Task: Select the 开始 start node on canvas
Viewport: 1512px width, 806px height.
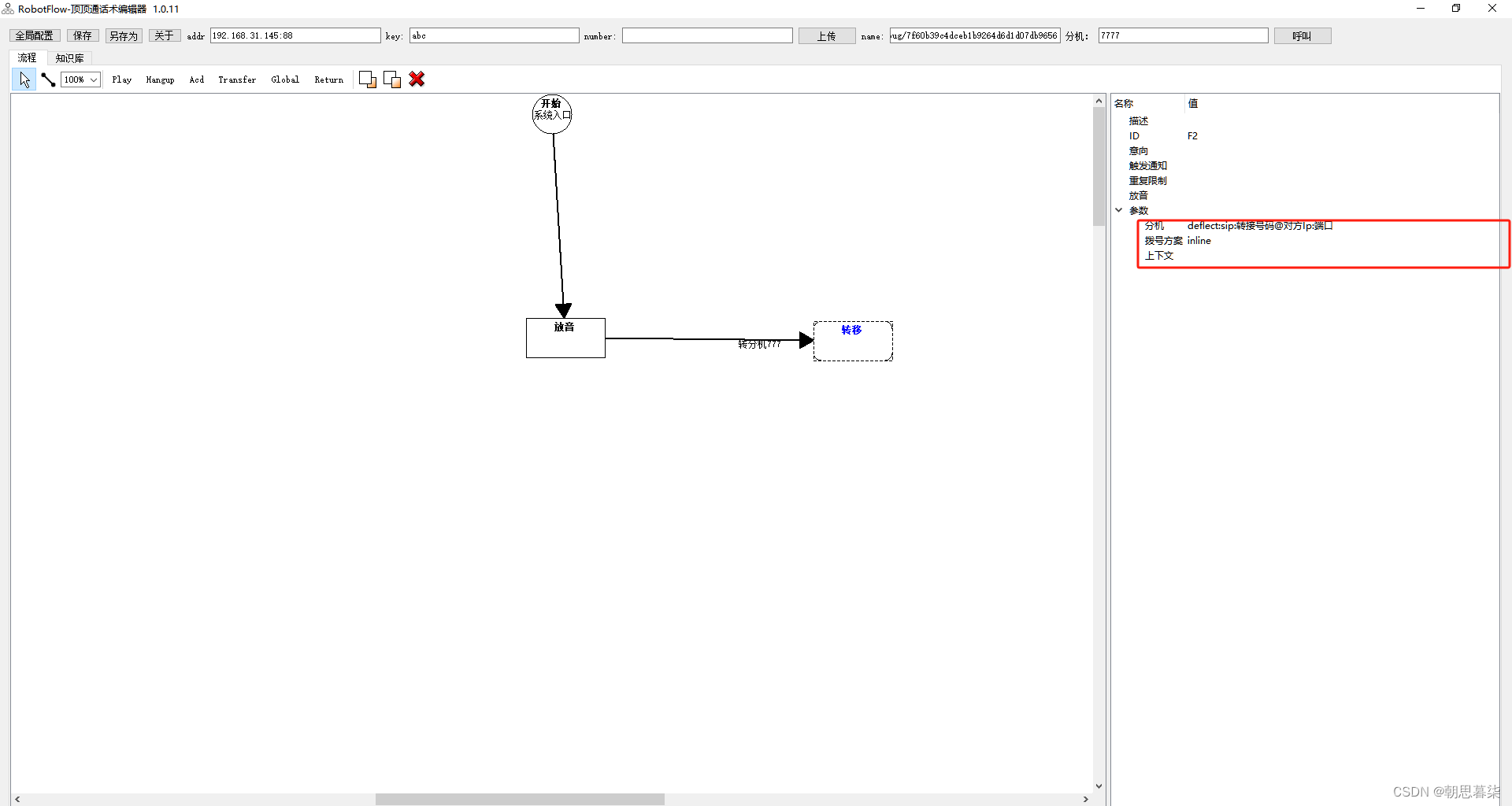Action: 551,114
